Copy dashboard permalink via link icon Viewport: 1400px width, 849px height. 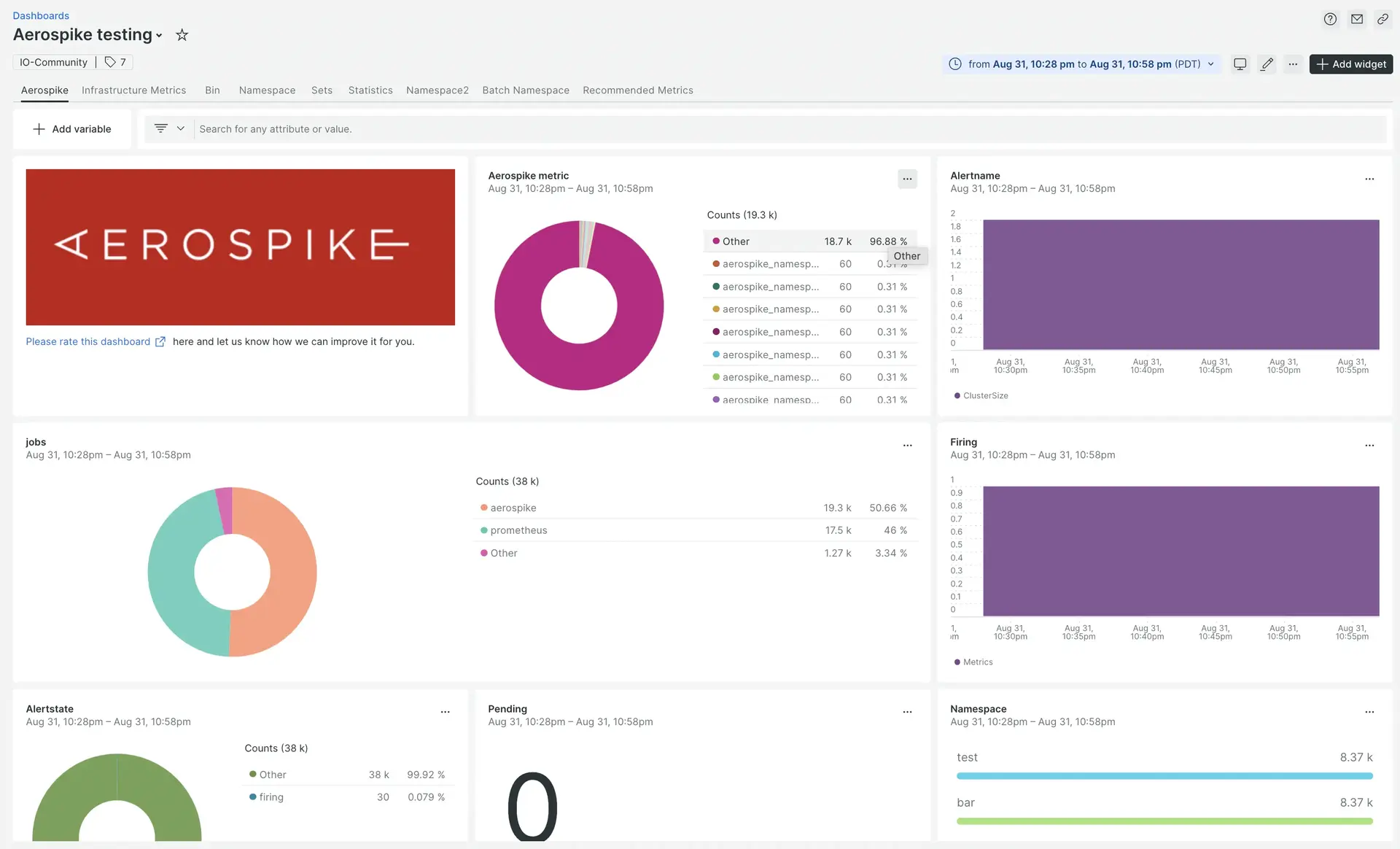click(1382, 20)
